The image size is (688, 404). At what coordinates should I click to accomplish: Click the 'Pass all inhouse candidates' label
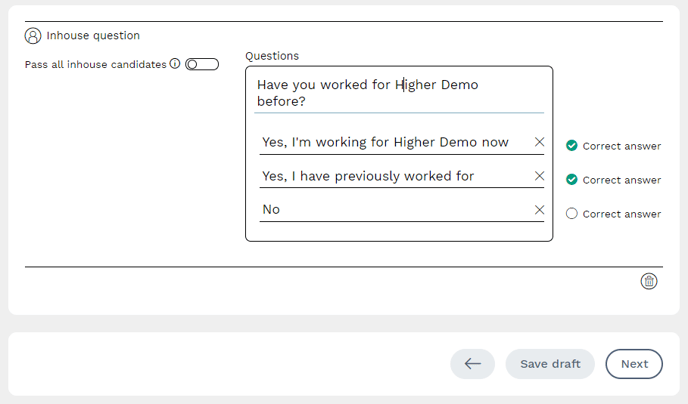pos(95,64)
